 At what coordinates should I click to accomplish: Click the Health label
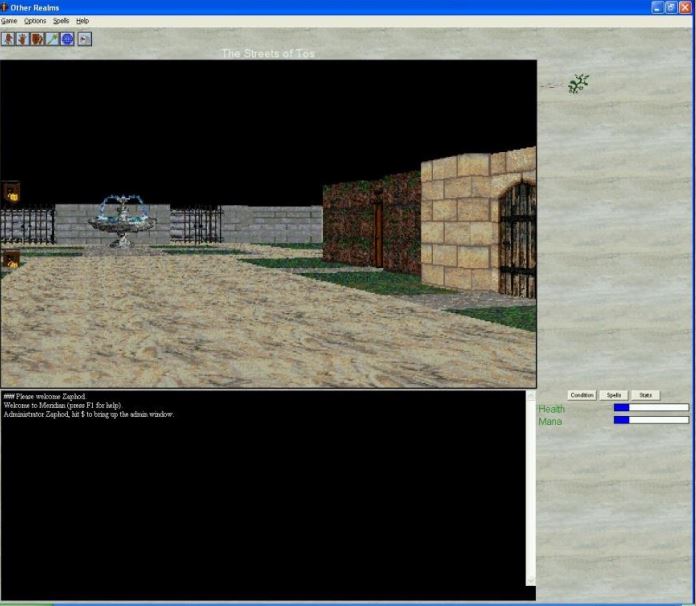click(551, 409)
